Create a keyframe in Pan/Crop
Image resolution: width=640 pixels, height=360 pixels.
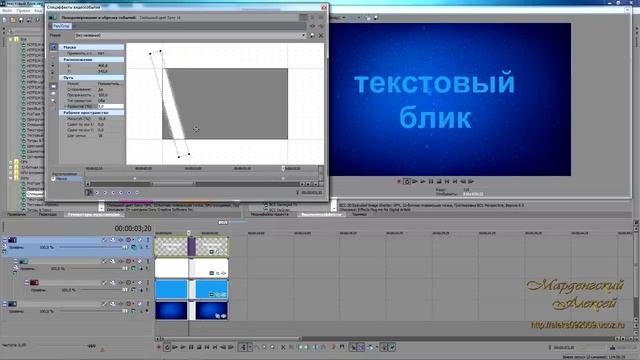coord(129,192)
